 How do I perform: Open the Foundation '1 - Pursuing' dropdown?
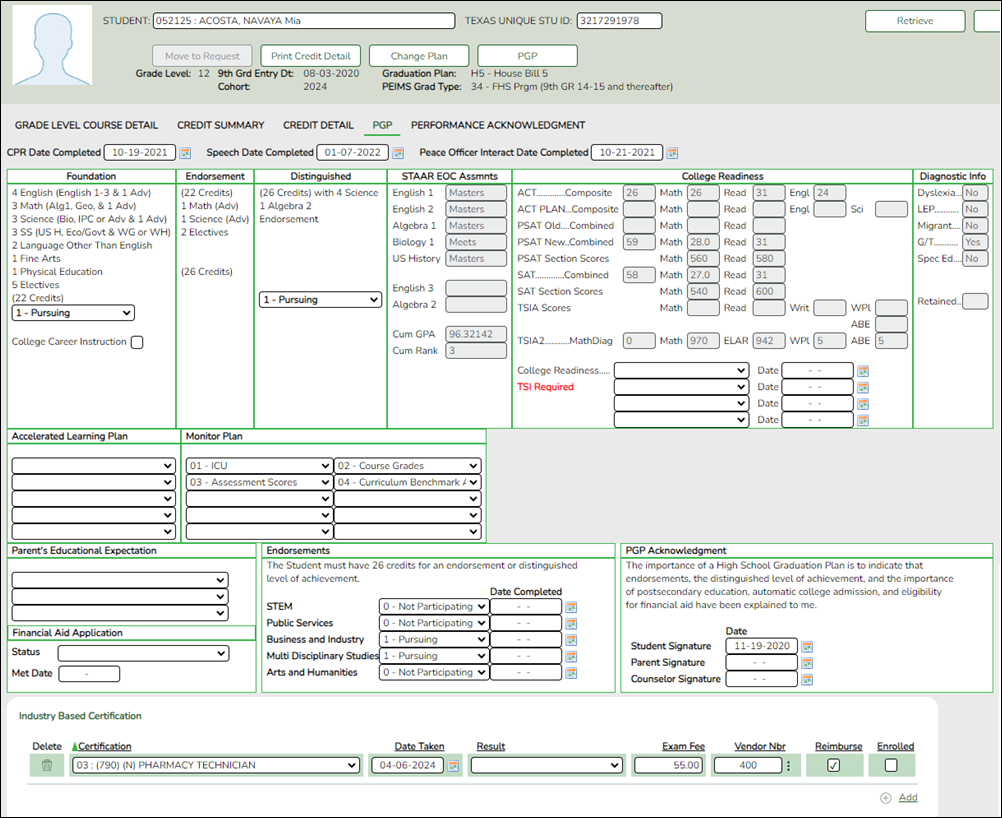pyautogui.click(x=72, y=313)
